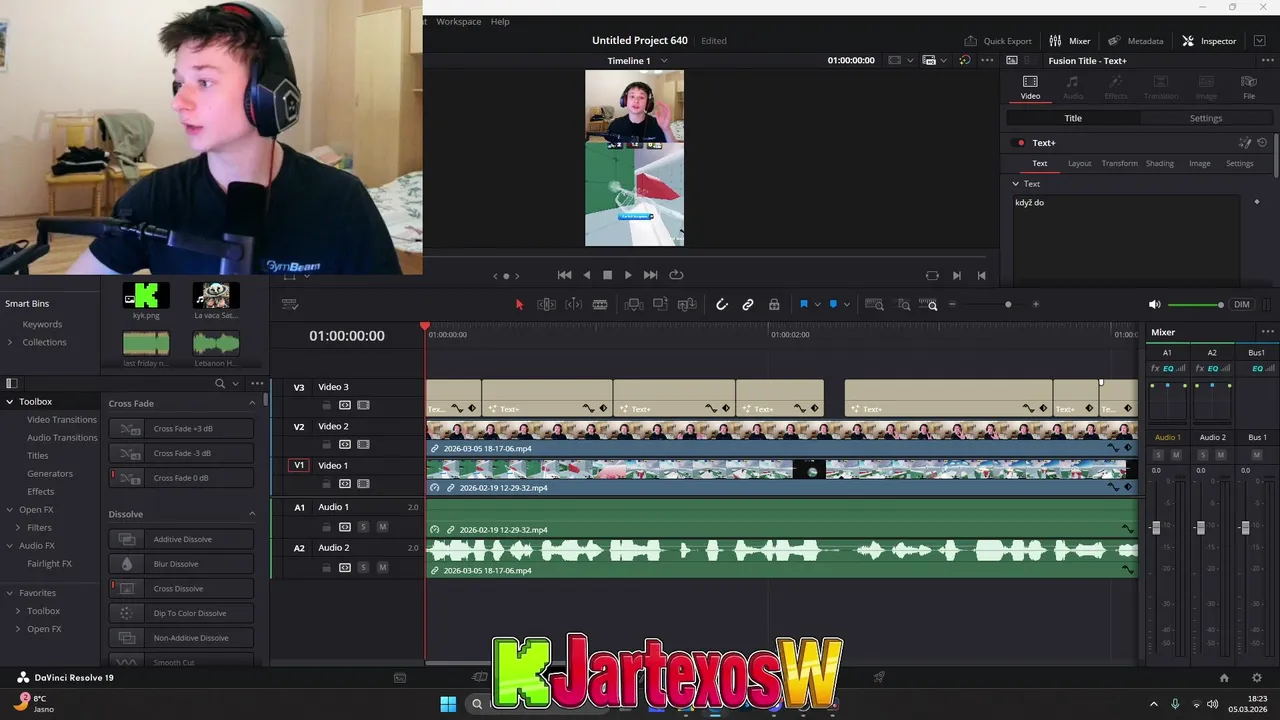Expand the Collections smart bin
The width and height of the screenshot is (1280, 720).
pyautogui.click(x=10, y=342)
